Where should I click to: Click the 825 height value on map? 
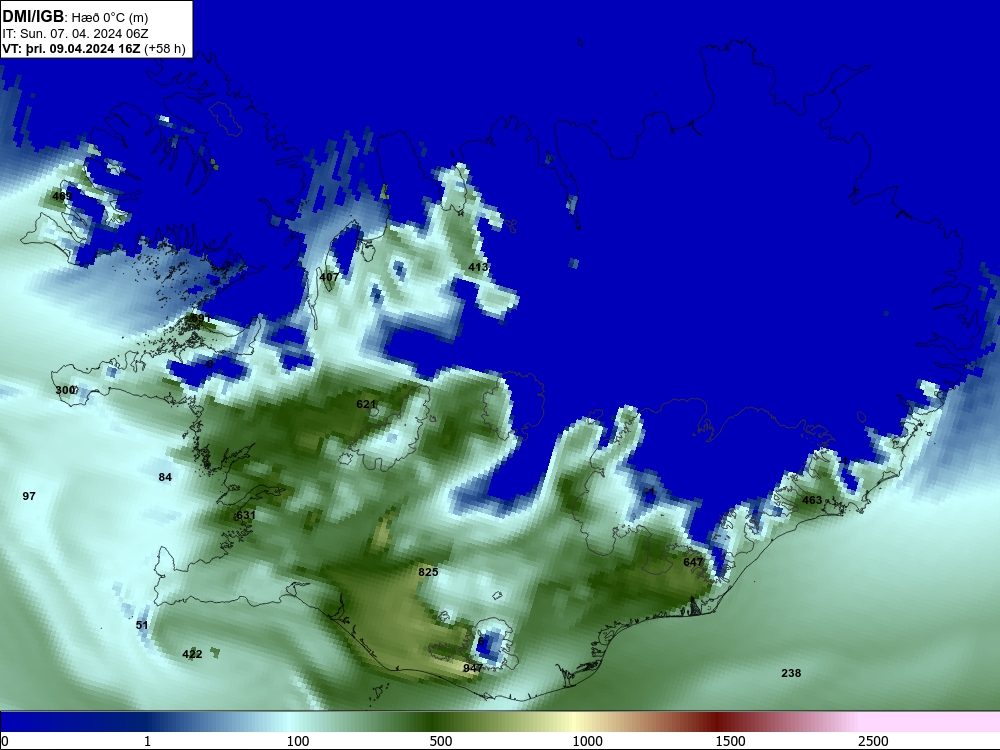tap(428, 572)
